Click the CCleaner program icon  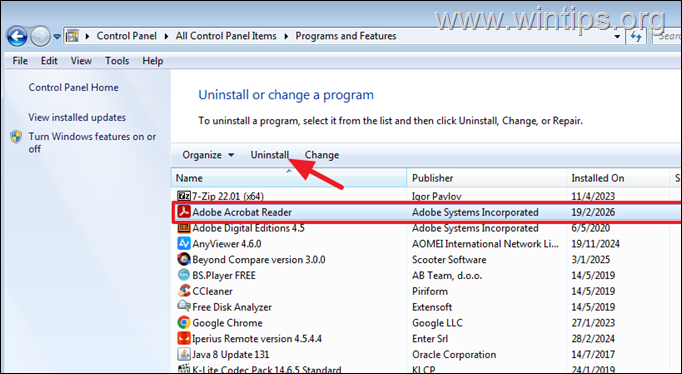tap(184, 291)
